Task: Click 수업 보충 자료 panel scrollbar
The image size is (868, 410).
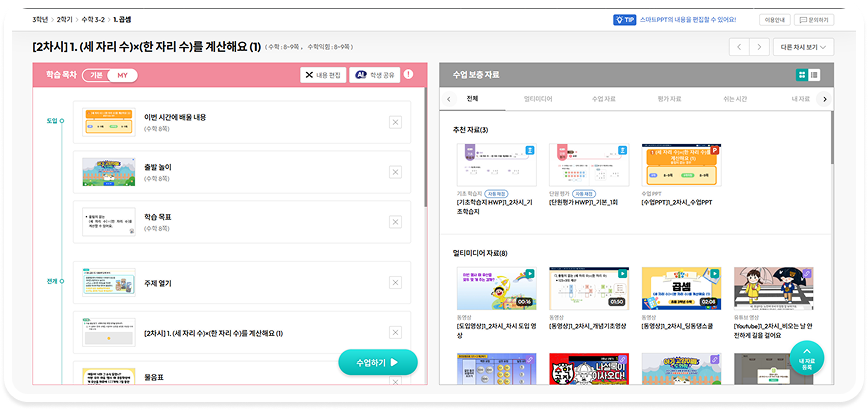Action: coord(832,137)
